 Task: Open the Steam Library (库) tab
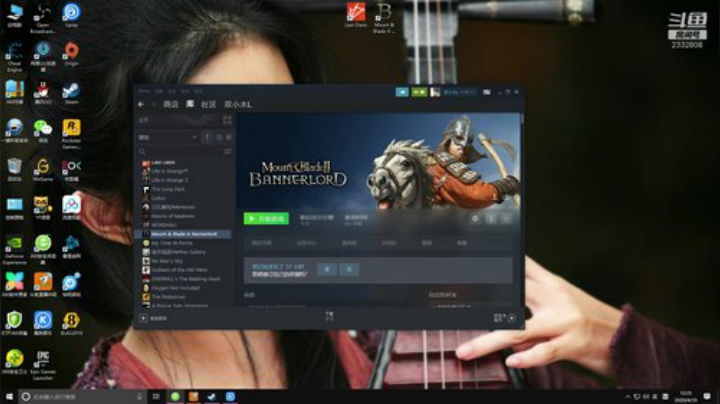click(190, 105)
